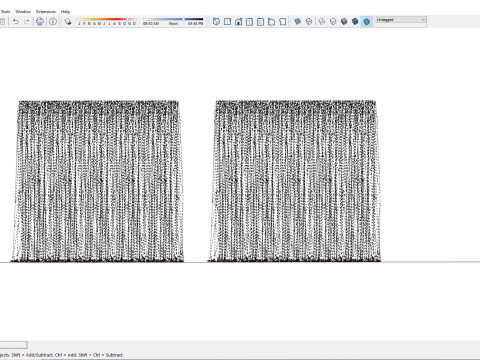
Task: Open the Model Info dialog
Action: tap(53, 22)
